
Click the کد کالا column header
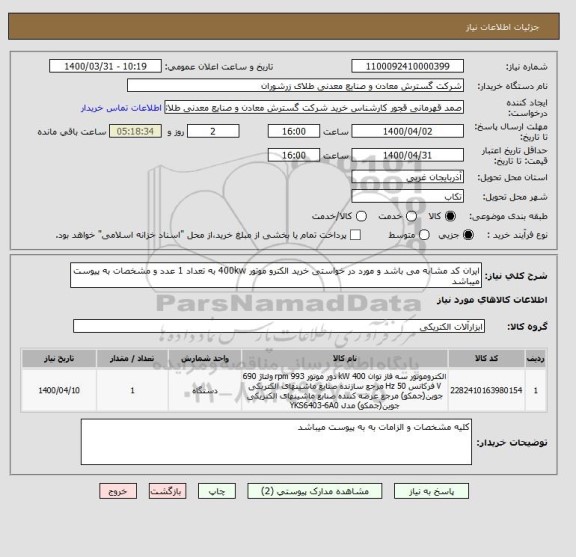486,358
